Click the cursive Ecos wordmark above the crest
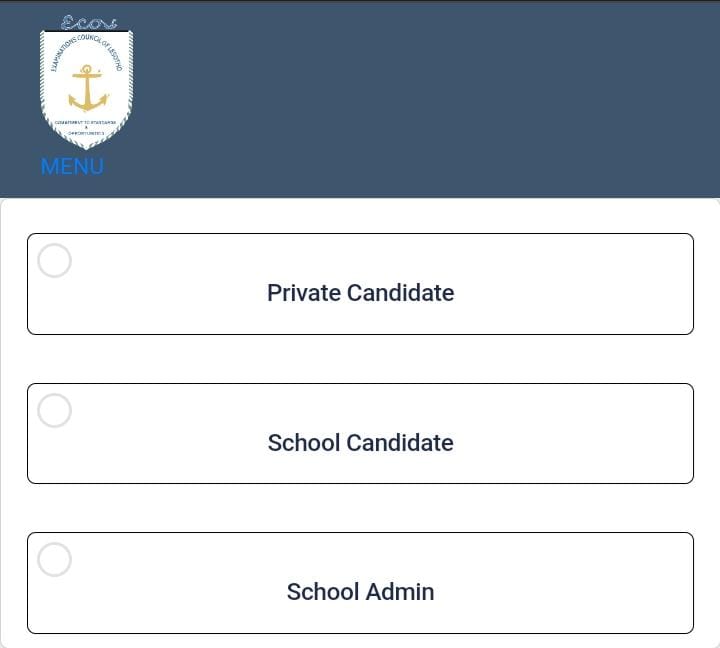The height and width of the screenshot is (648, 720). (x=88, y=22)
